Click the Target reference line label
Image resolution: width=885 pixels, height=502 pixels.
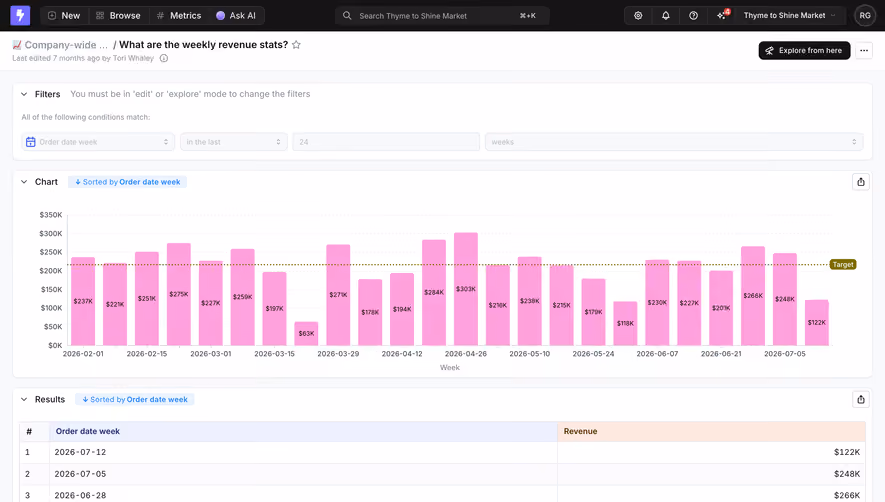pyautogui.click(x=843, y=264)
